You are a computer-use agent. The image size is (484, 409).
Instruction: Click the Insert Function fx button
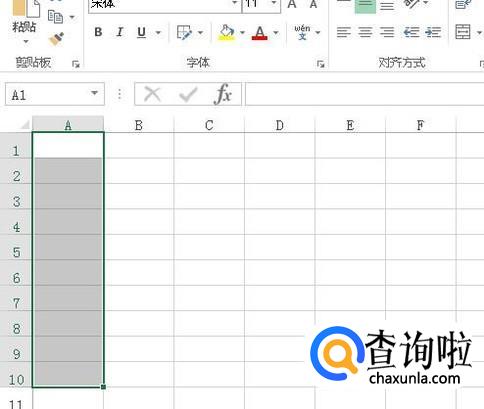click(223, 94)
